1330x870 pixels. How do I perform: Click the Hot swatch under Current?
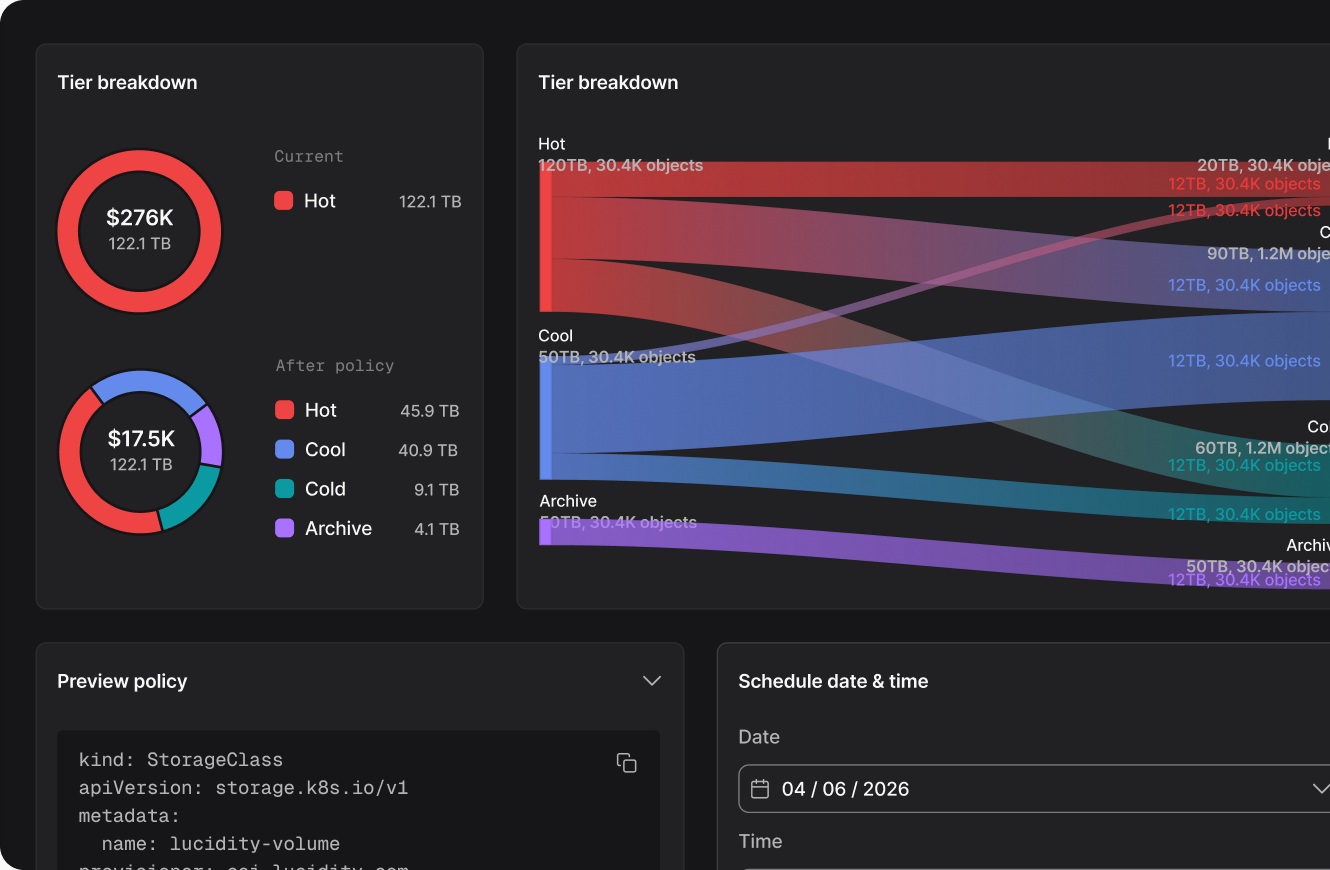click(x=284, y=201)
